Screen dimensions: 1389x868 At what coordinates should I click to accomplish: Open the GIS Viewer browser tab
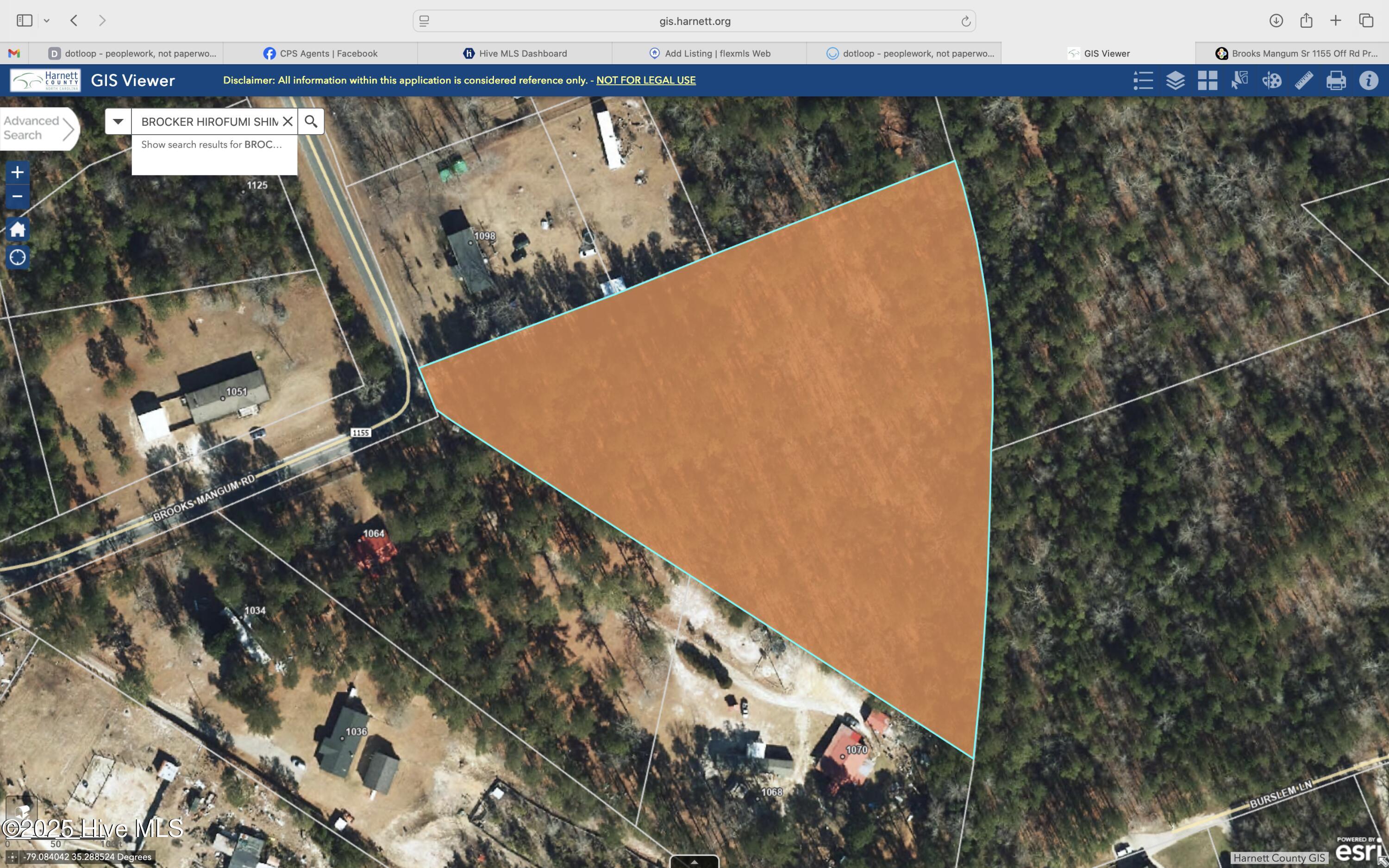(x=1105, y=53)
